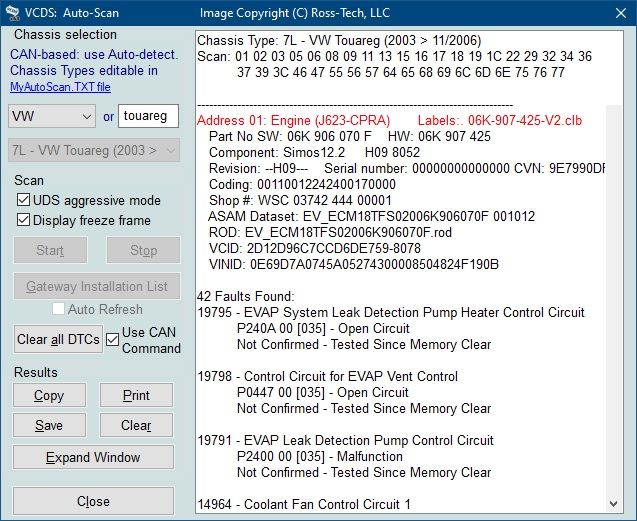Click the ASAM Dataset line
637x521 pixels.
click(x=372, y=216)
